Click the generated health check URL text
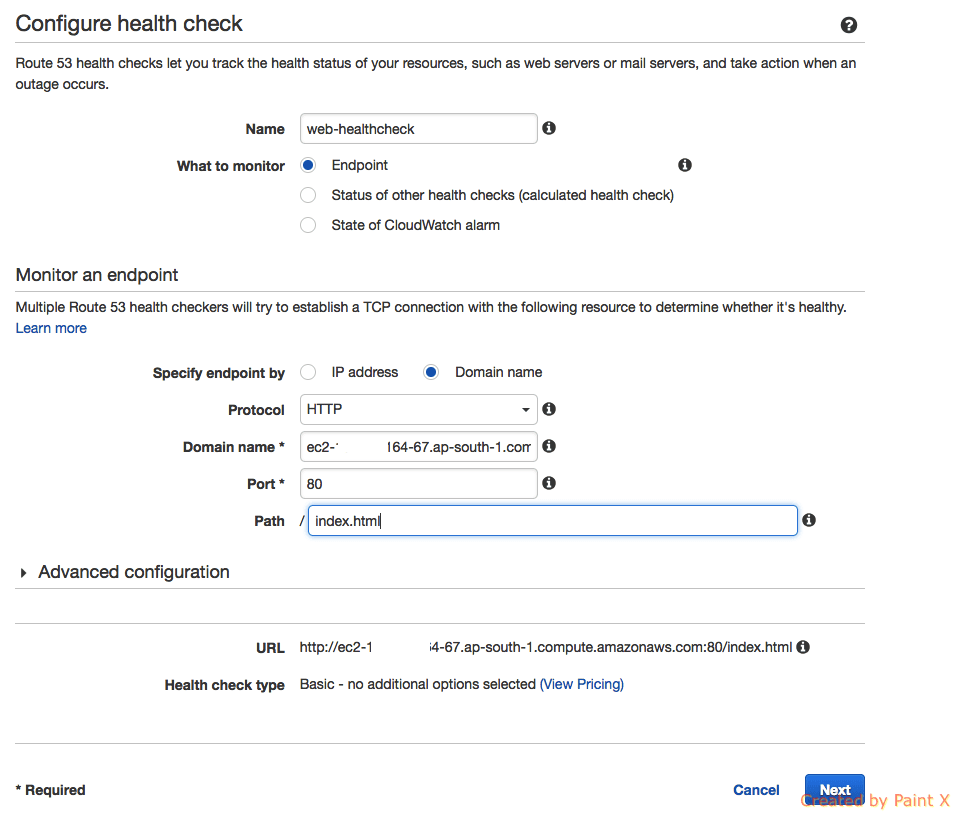This screenshot has width=955, height=815. pos(546,647)
